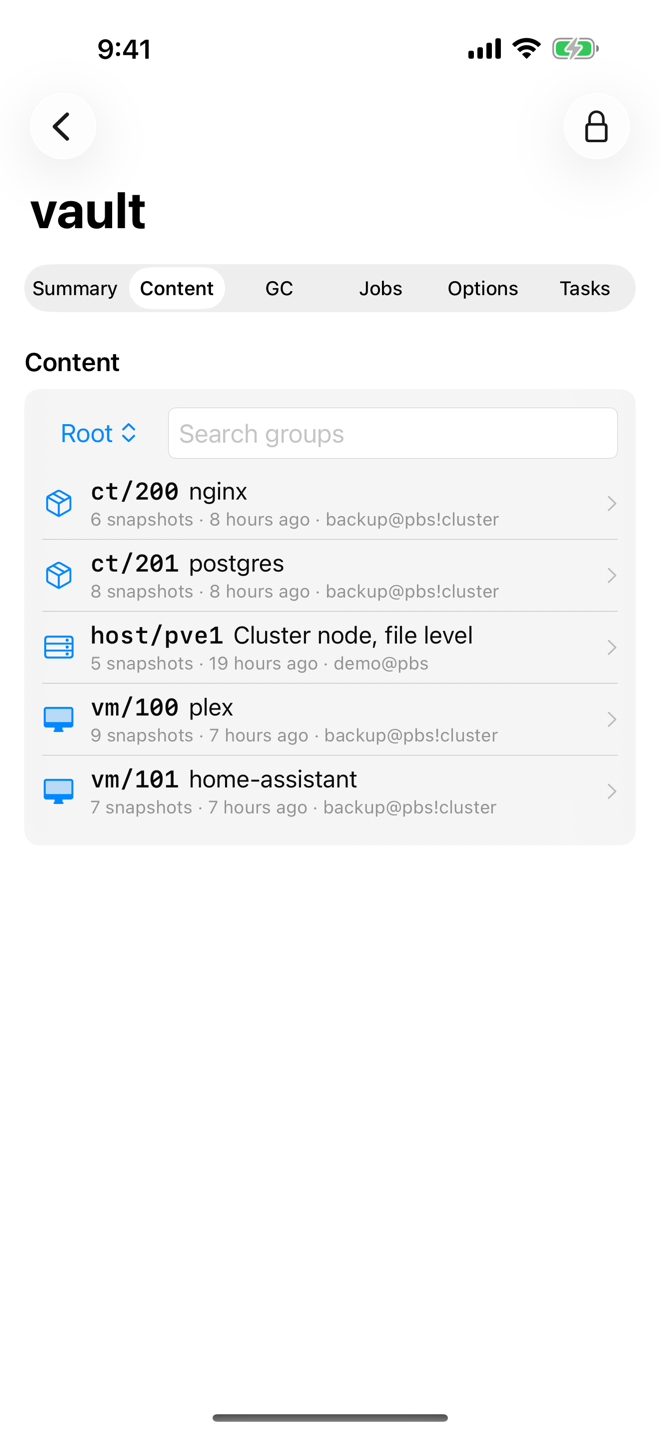
Task: Open the Options tab
Action: click(x=483, y=288)
